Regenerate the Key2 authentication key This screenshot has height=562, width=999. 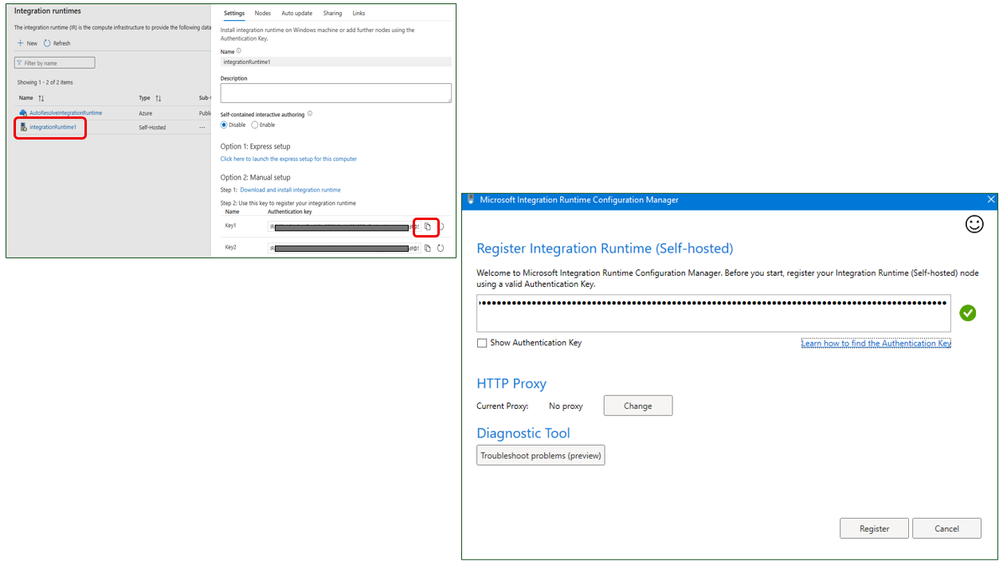click(440, 248)
